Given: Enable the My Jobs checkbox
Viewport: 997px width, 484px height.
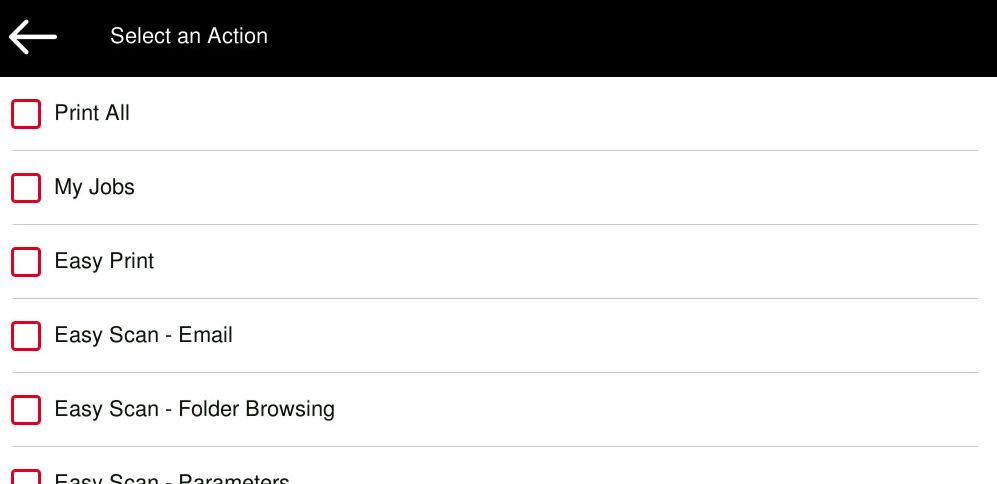Looking at the screenshot, I should point(26,188).
